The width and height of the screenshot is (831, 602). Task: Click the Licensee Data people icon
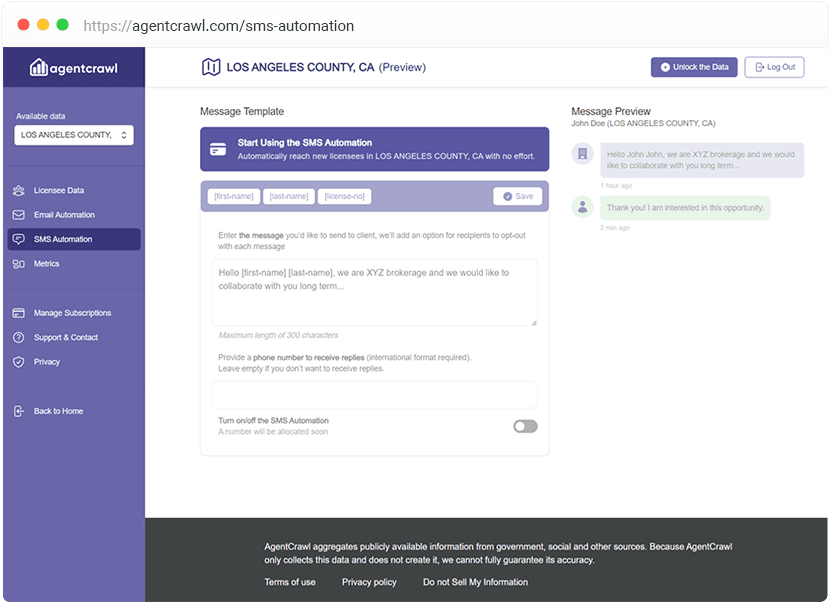18,190
